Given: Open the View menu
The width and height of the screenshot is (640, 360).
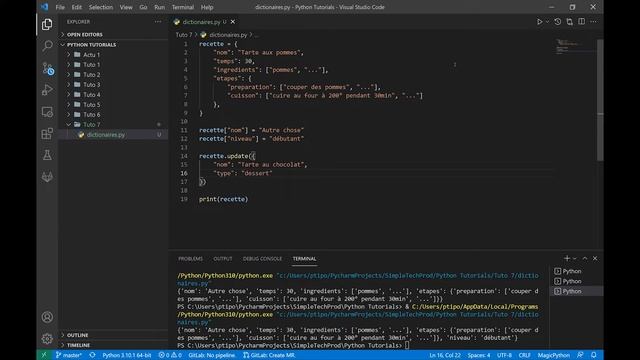Looking at the screenshot, I should 126,7.
